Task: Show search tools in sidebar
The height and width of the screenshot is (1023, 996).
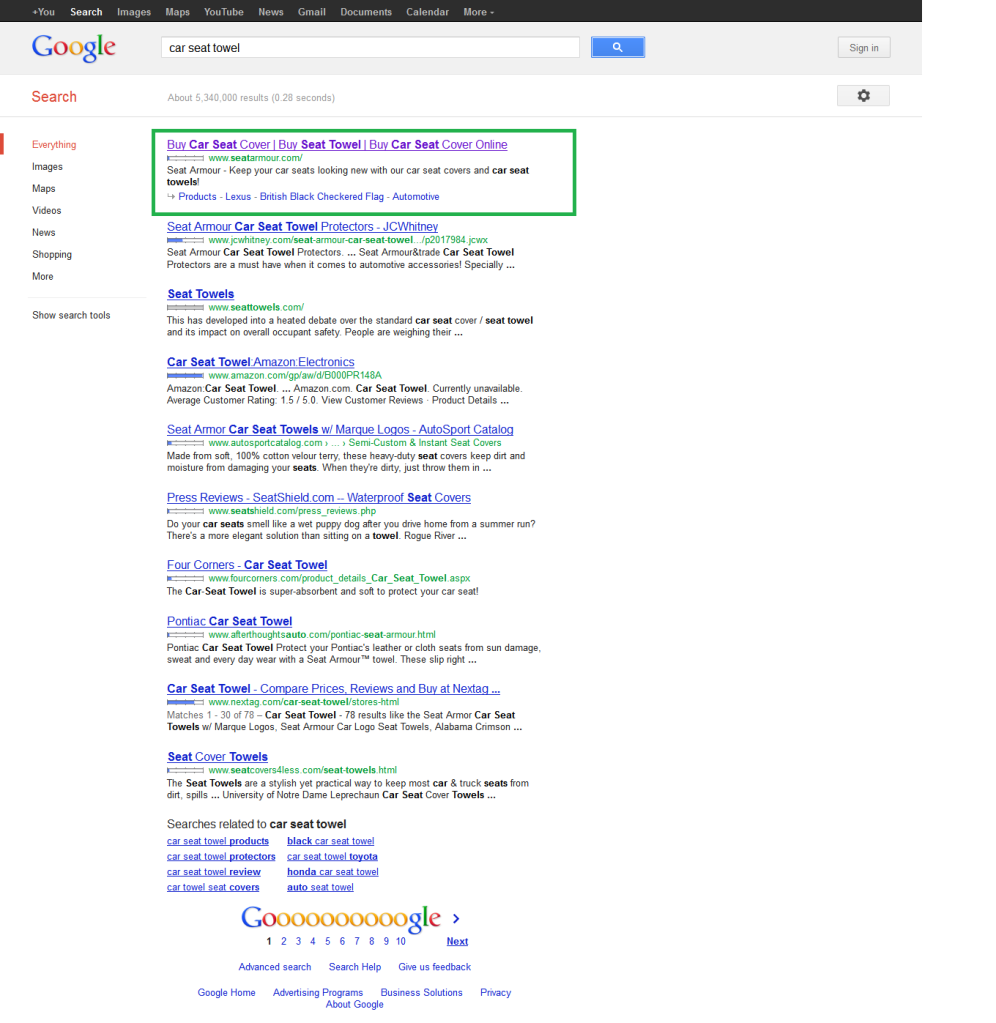Action: click(71, 315)
